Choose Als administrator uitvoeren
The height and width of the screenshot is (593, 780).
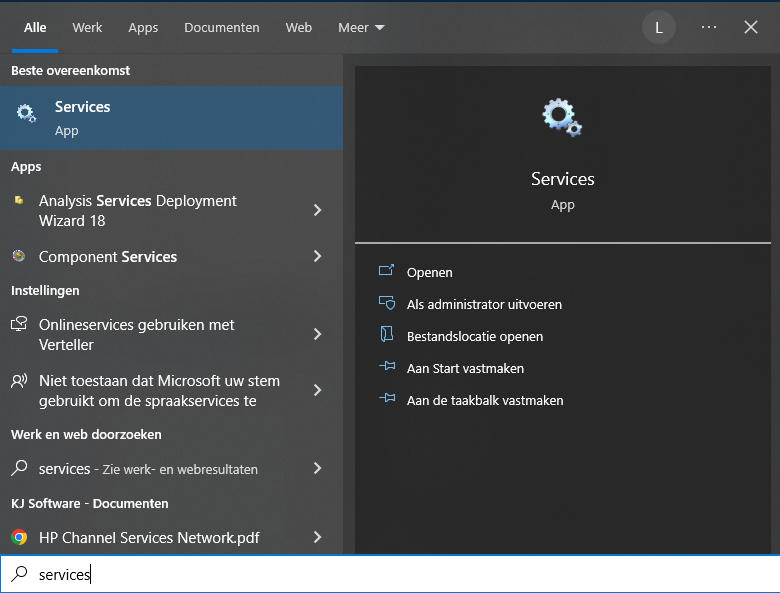pyautogui.click(x=484, y=304)
